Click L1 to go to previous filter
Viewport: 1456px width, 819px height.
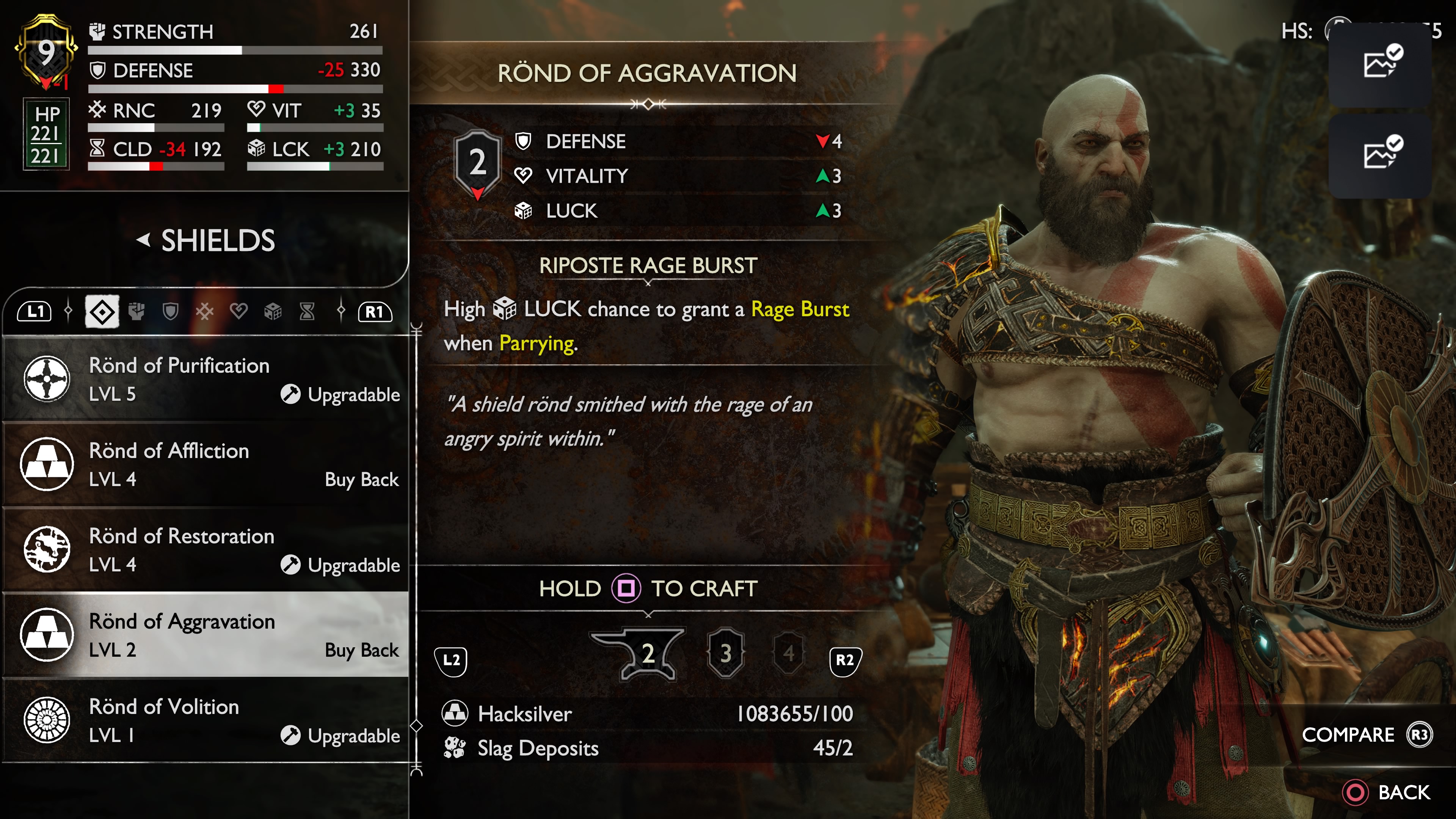pyautogui.click(x=35, y=311)
